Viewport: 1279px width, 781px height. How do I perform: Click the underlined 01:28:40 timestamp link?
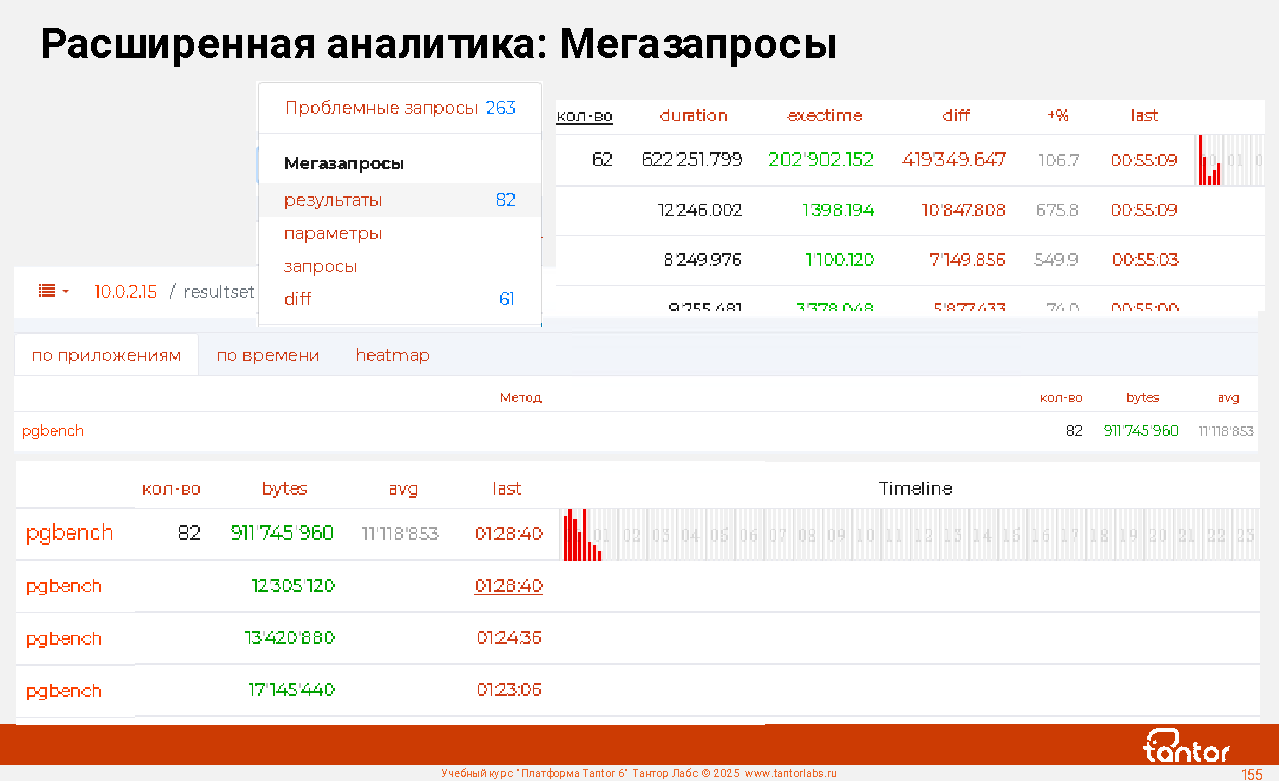point(508,586)
